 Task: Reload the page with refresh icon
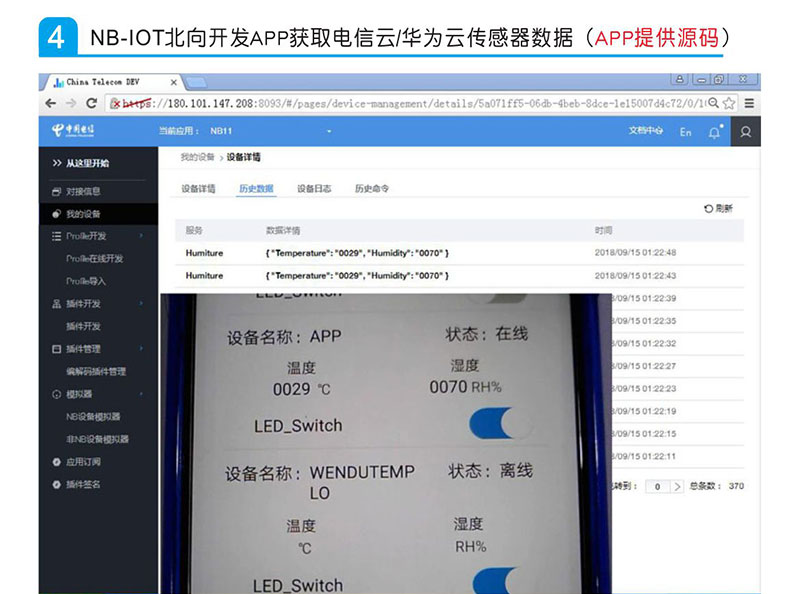point(91,103)
